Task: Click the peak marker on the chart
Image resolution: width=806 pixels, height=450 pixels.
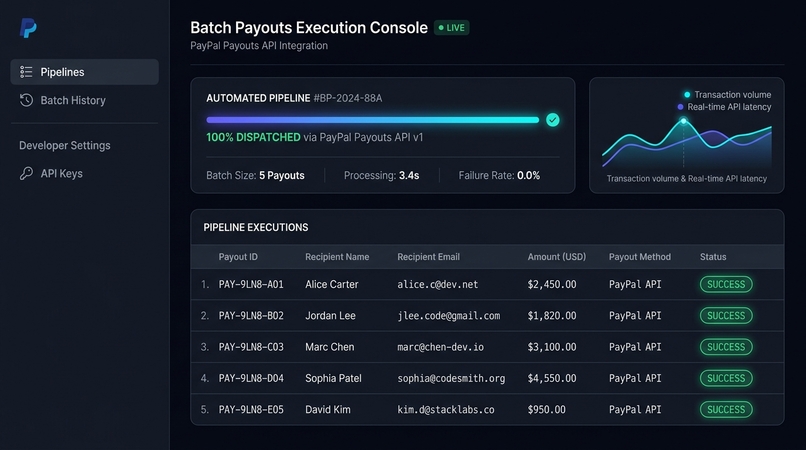Action: click(684, 121)
